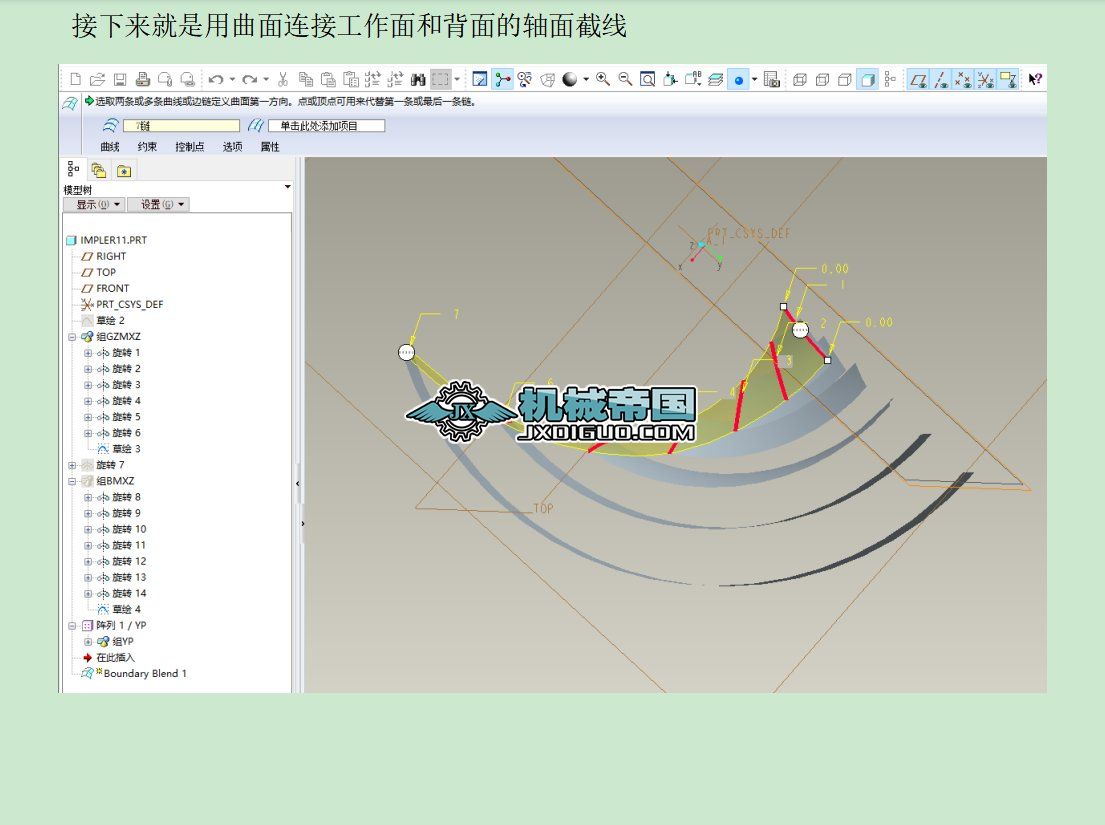Zoom out with the magnifier minus icon
This screenshot has width=1105, height=825.
tap(625, 80)
